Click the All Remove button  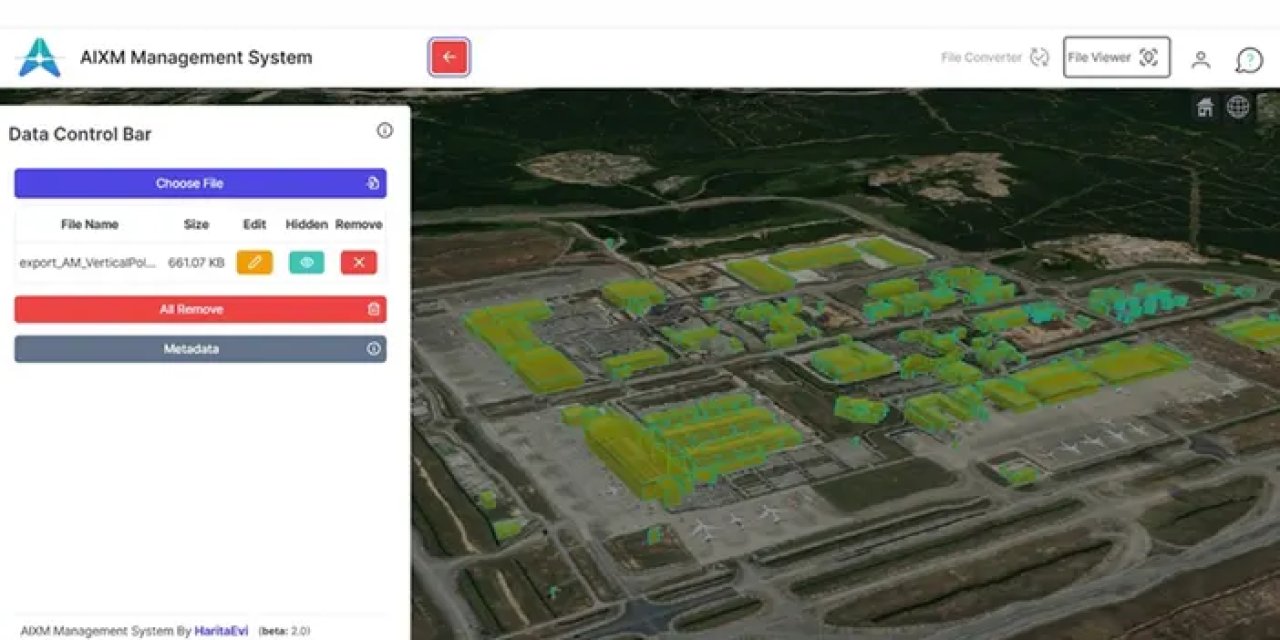coord(200,310)
